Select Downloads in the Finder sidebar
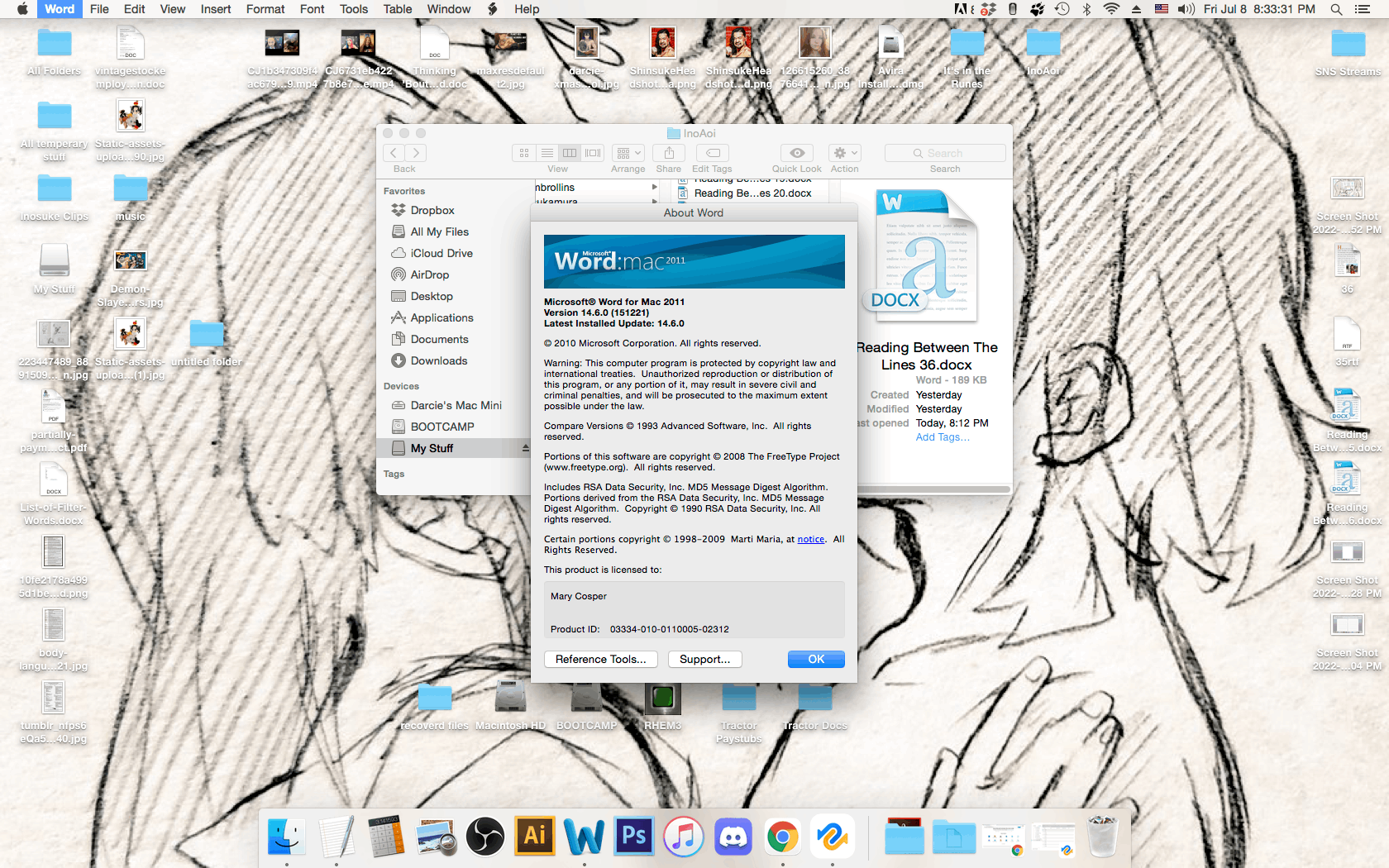This screenshot has width=1389, height=868. [x=454, y=360]
